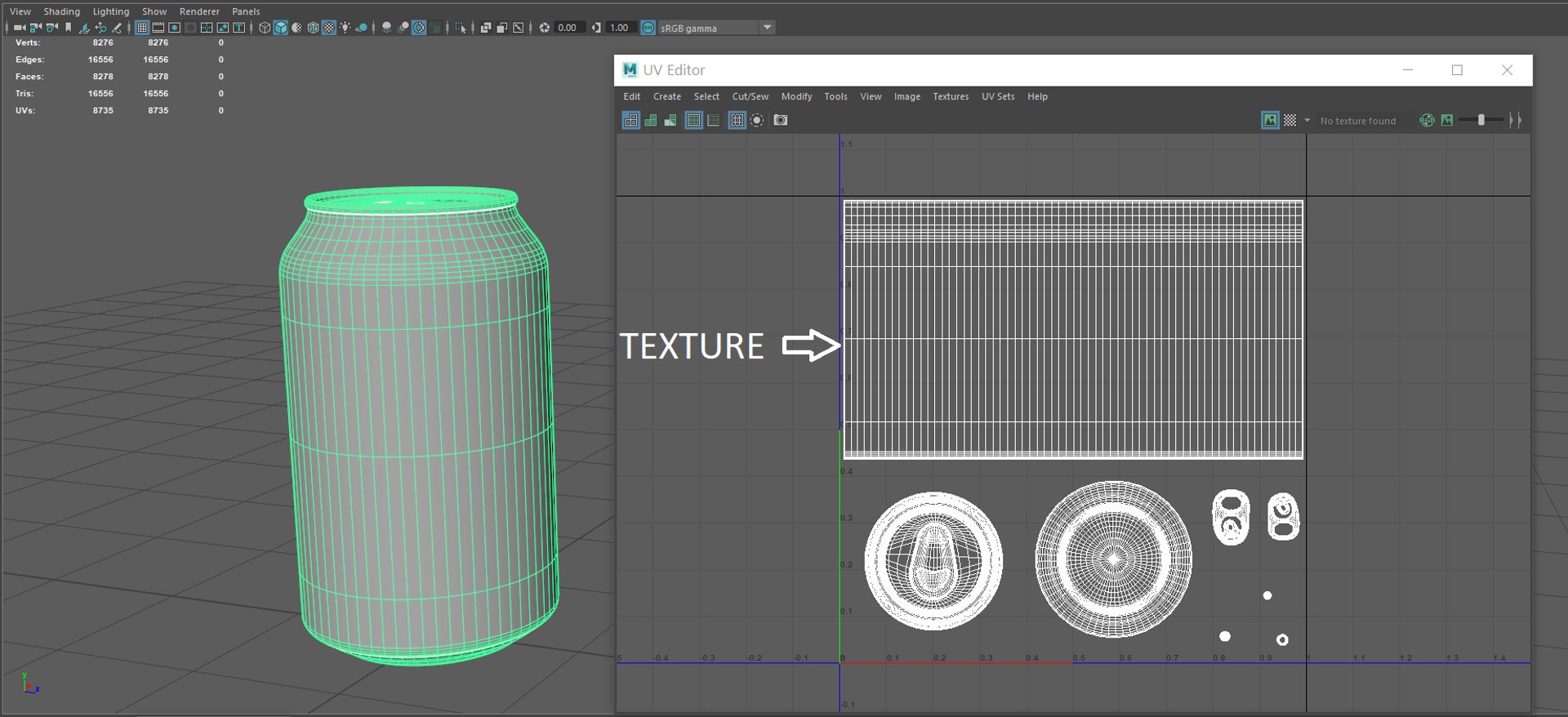
Task: Toggle the UV Editor grid icon
Action: click(737, 120)
